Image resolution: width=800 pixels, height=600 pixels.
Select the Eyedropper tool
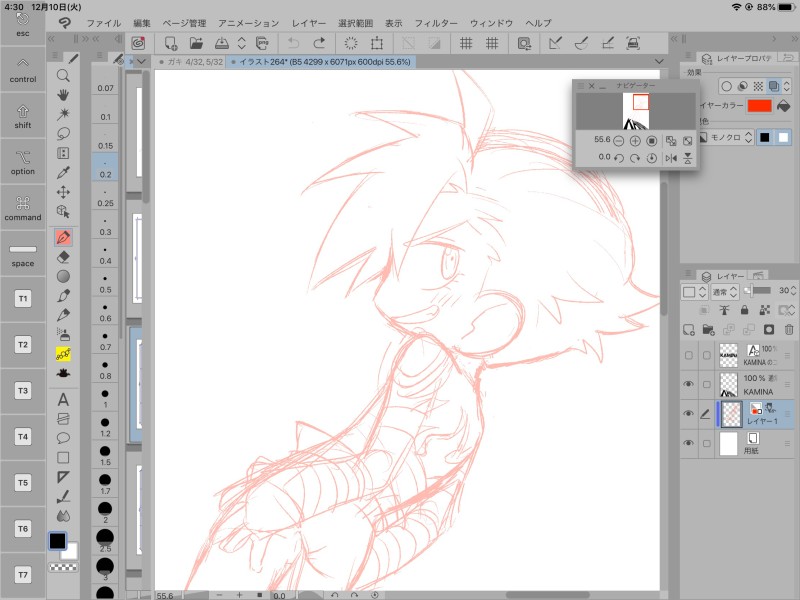[63, 172]
